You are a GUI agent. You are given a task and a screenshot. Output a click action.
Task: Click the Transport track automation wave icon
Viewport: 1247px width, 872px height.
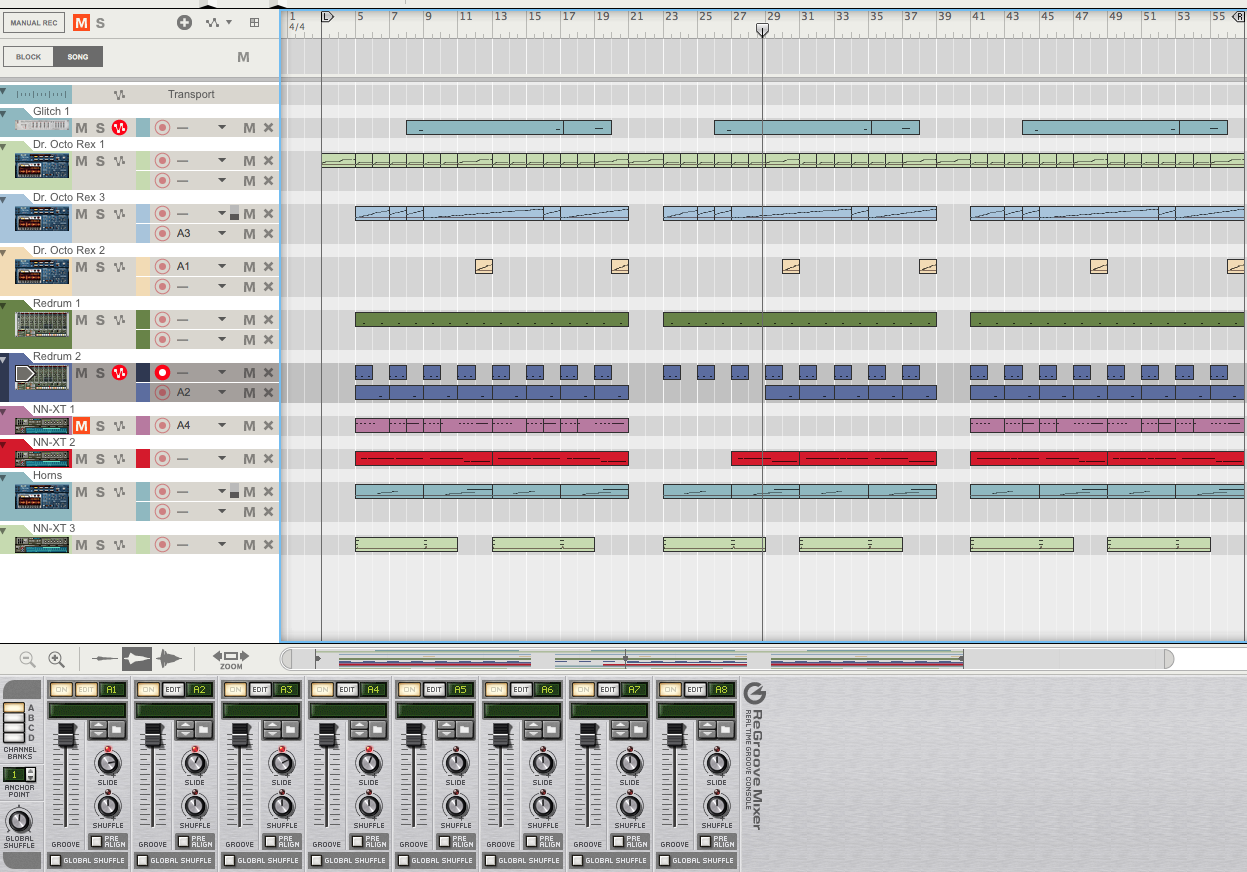120,94
